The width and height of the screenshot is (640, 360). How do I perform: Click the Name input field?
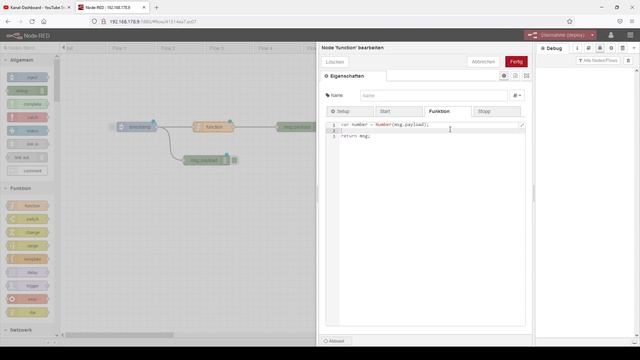pyautogui.click(x=433, y=96)
